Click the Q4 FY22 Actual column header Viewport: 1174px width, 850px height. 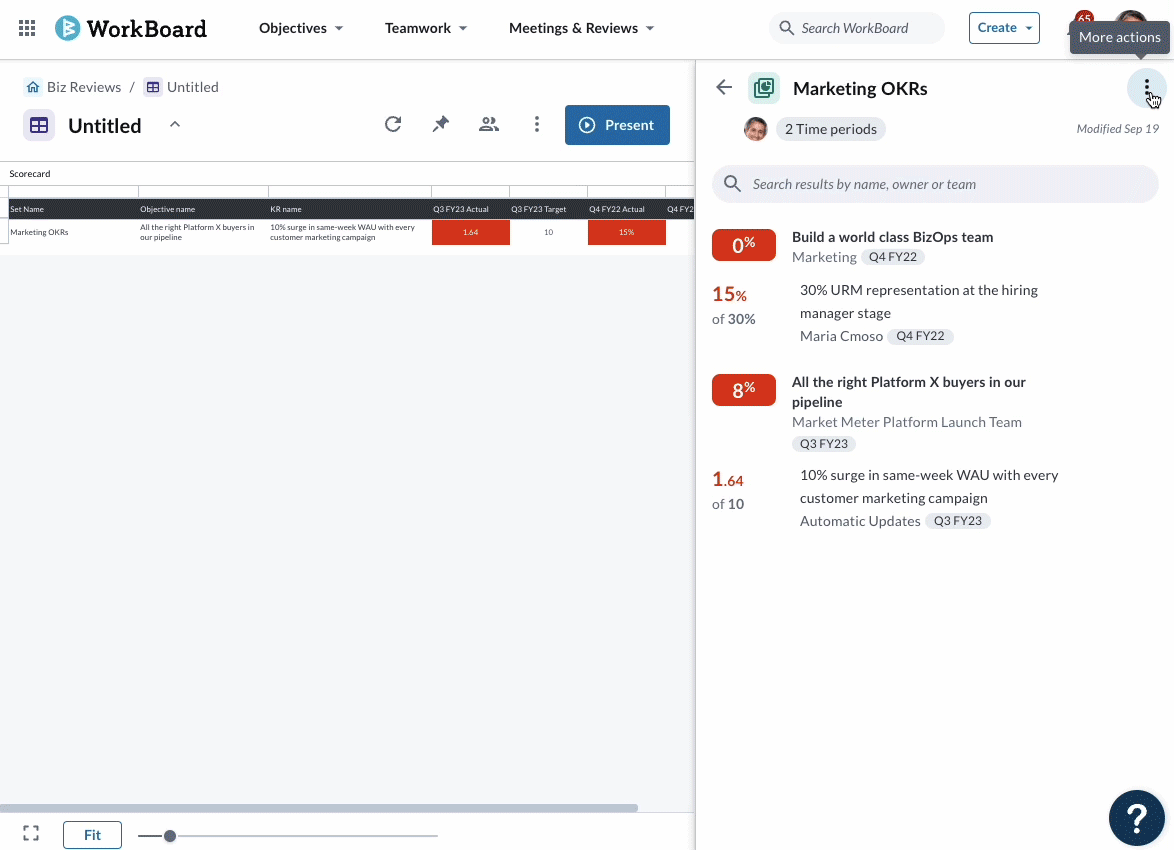pyautogui.click(x=627, y=209)
